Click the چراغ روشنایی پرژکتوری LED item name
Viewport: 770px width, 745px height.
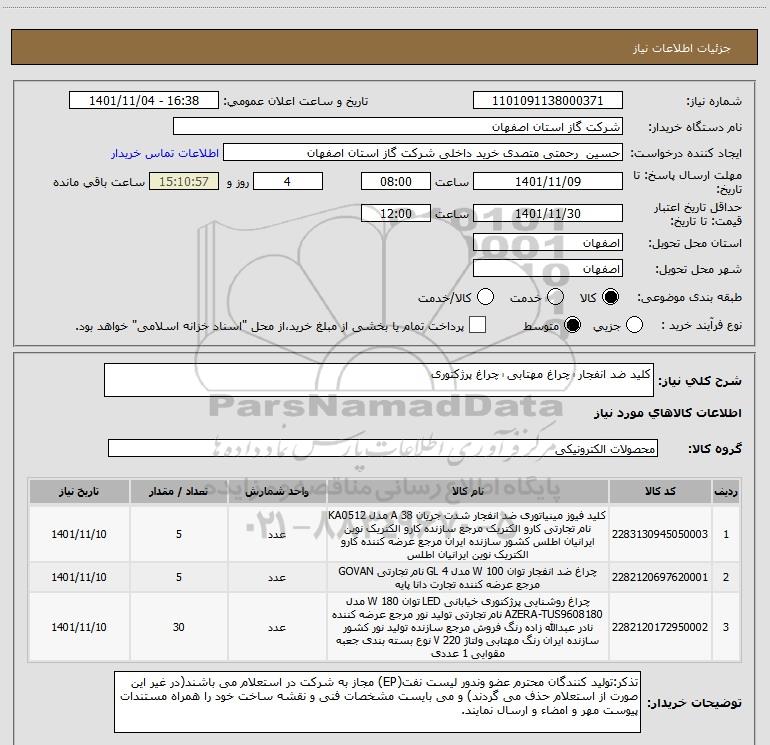coord(468,627)
